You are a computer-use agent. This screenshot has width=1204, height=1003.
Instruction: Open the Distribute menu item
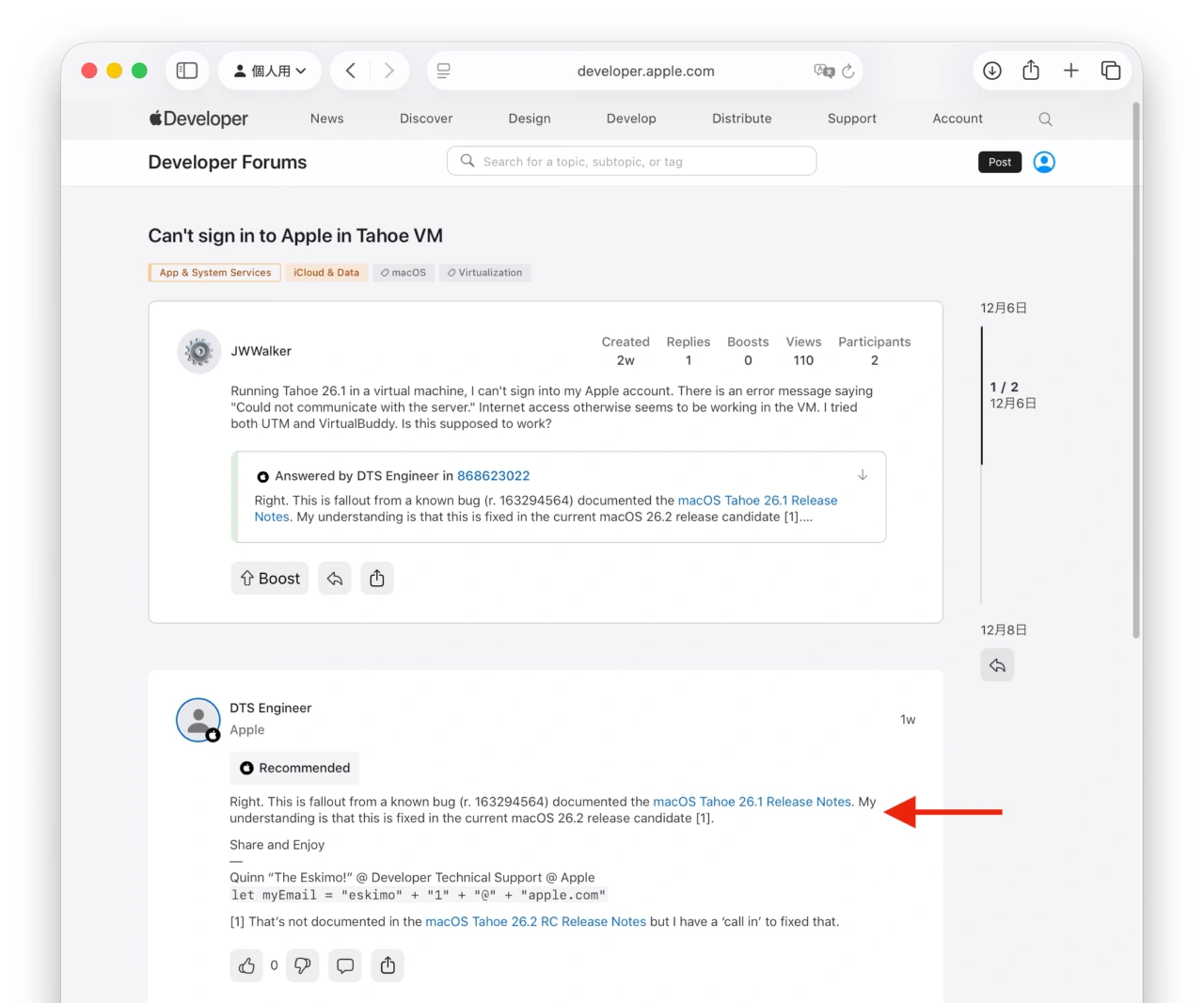pyautogui.click(x=741, y=119)
